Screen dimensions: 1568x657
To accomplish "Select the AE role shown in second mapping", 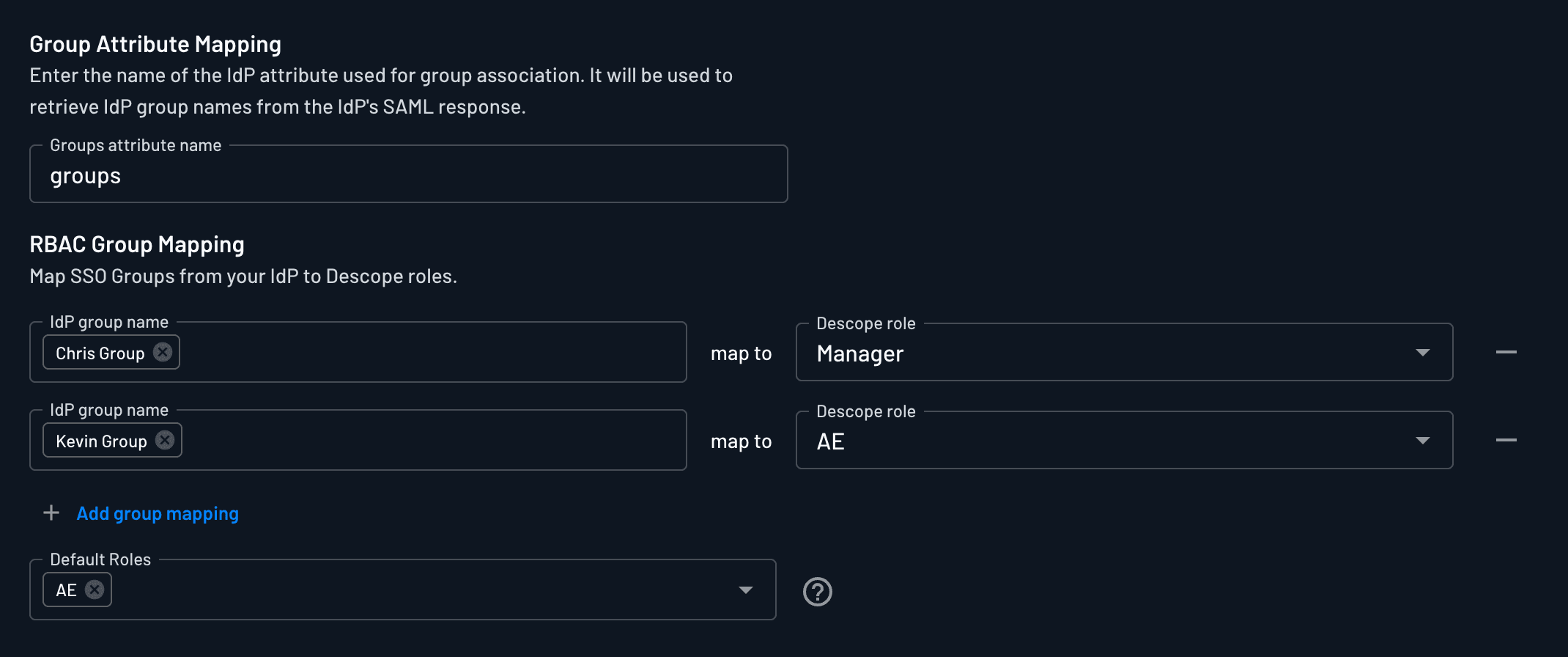I will pyautogui.click(x=831, y=441).
